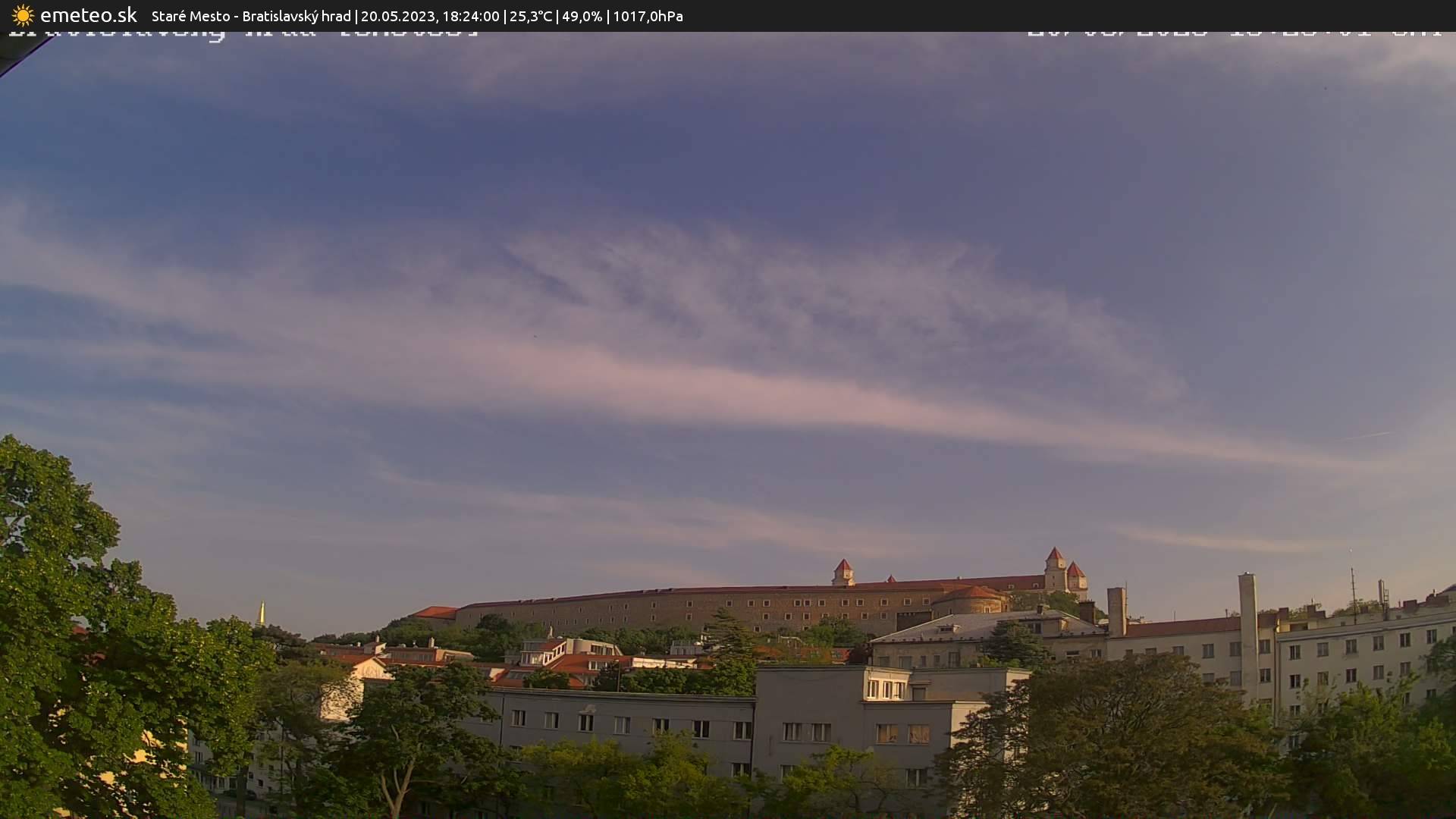
Task: Click the castle's tall right tower
Action: 1055,569
